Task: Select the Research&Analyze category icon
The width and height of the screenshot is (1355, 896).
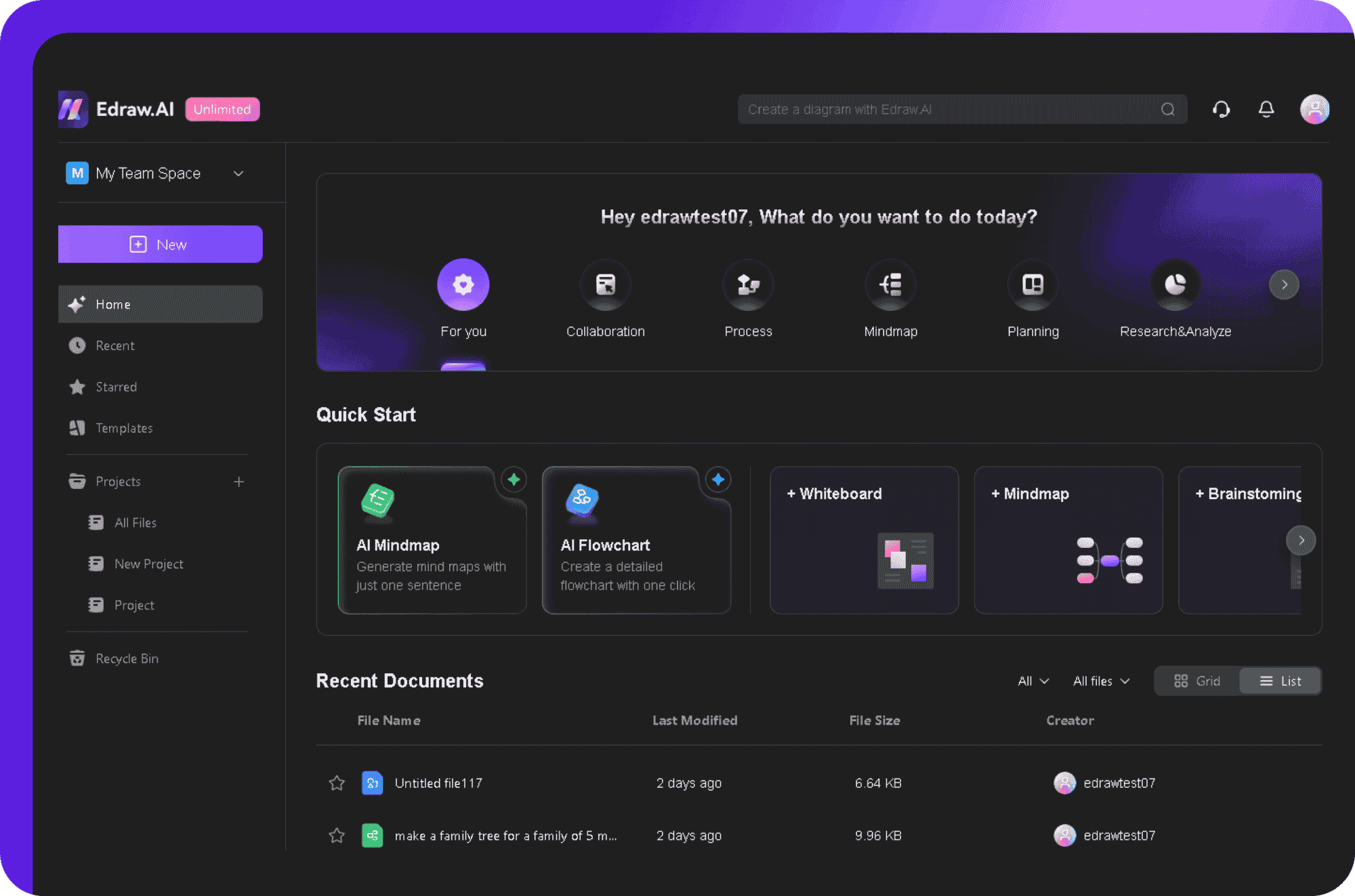Action: click(x=1175, y=284)
